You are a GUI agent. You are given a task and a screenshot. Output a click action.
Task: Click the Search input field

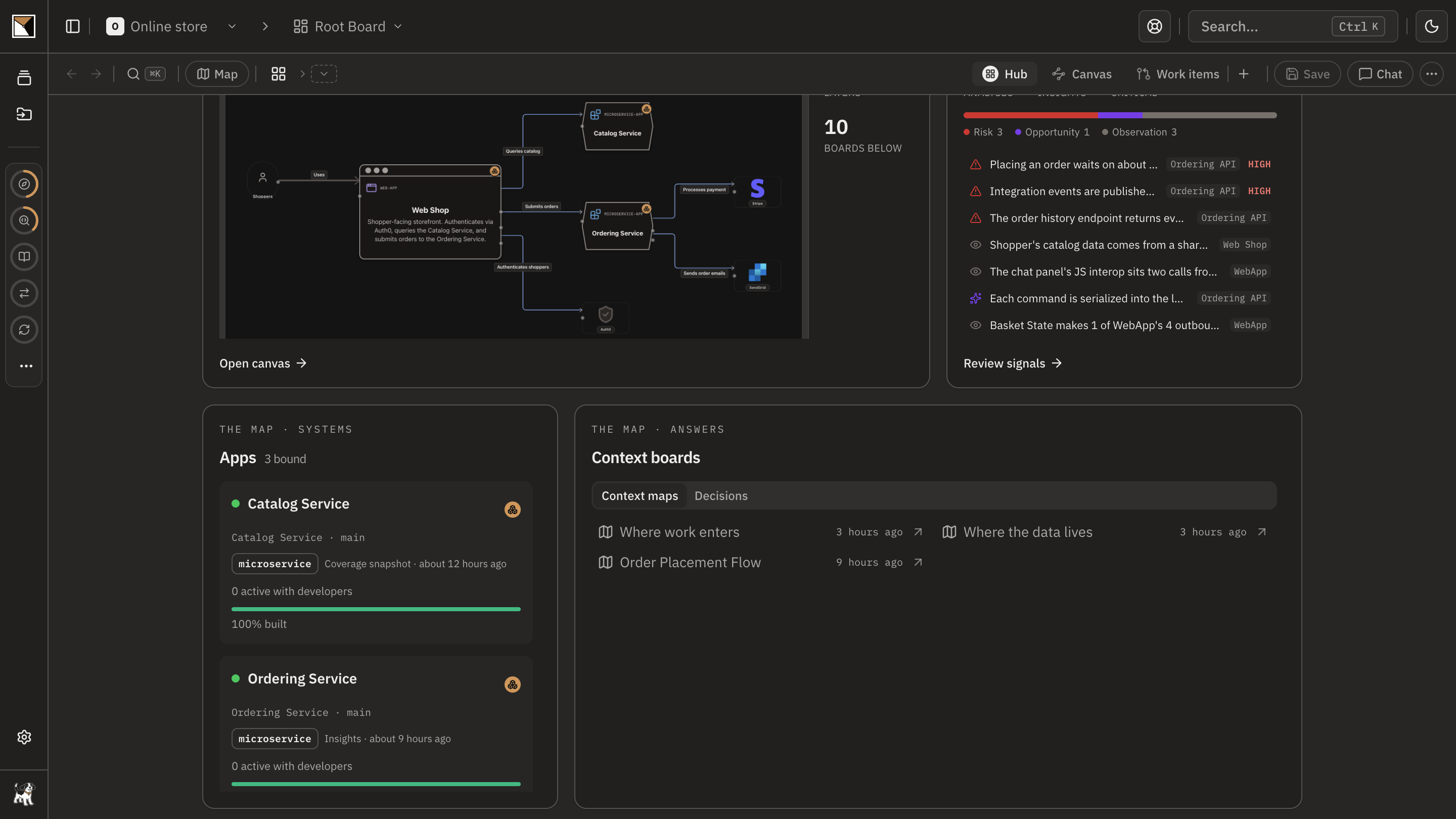1292,27
